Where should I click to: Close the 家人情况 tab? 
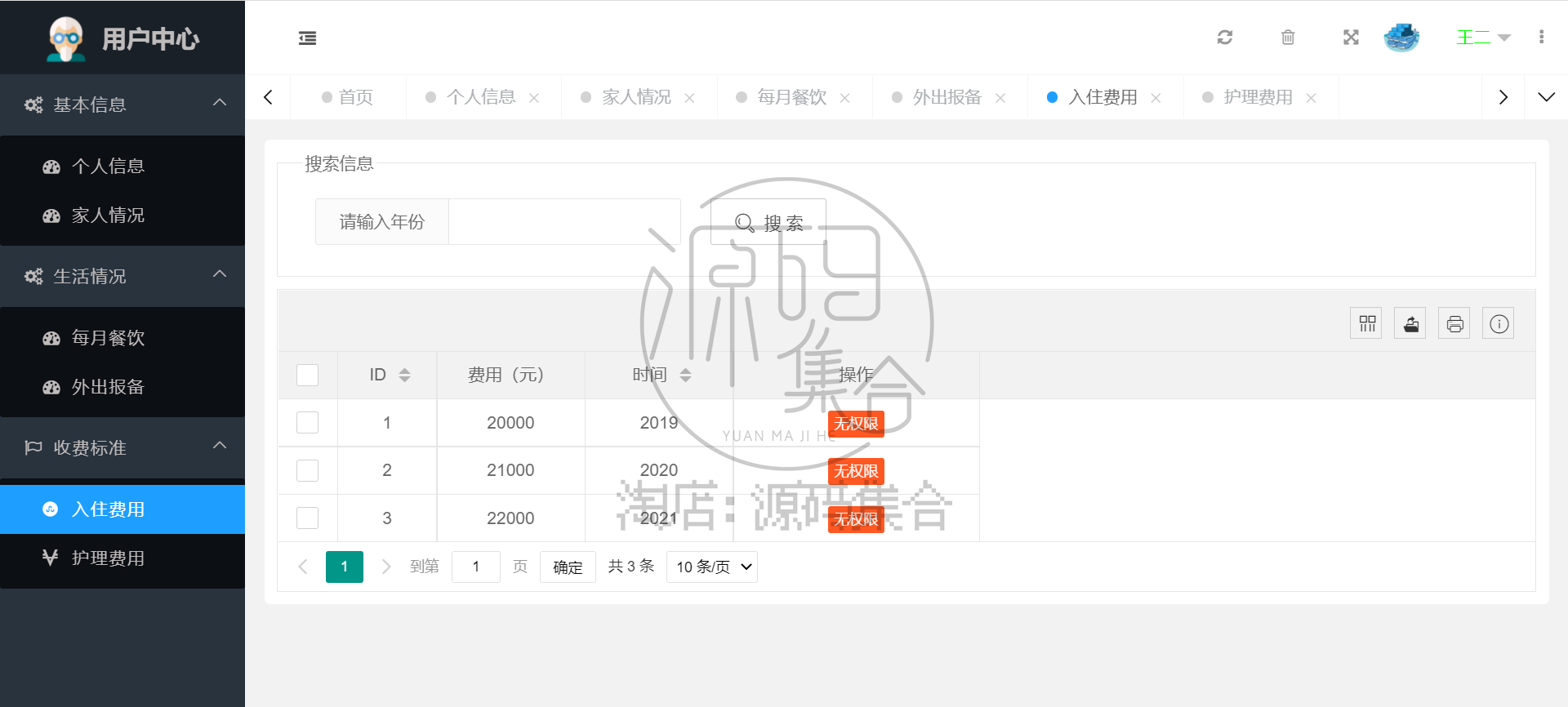pyautogui.click(x=689, y=98)
